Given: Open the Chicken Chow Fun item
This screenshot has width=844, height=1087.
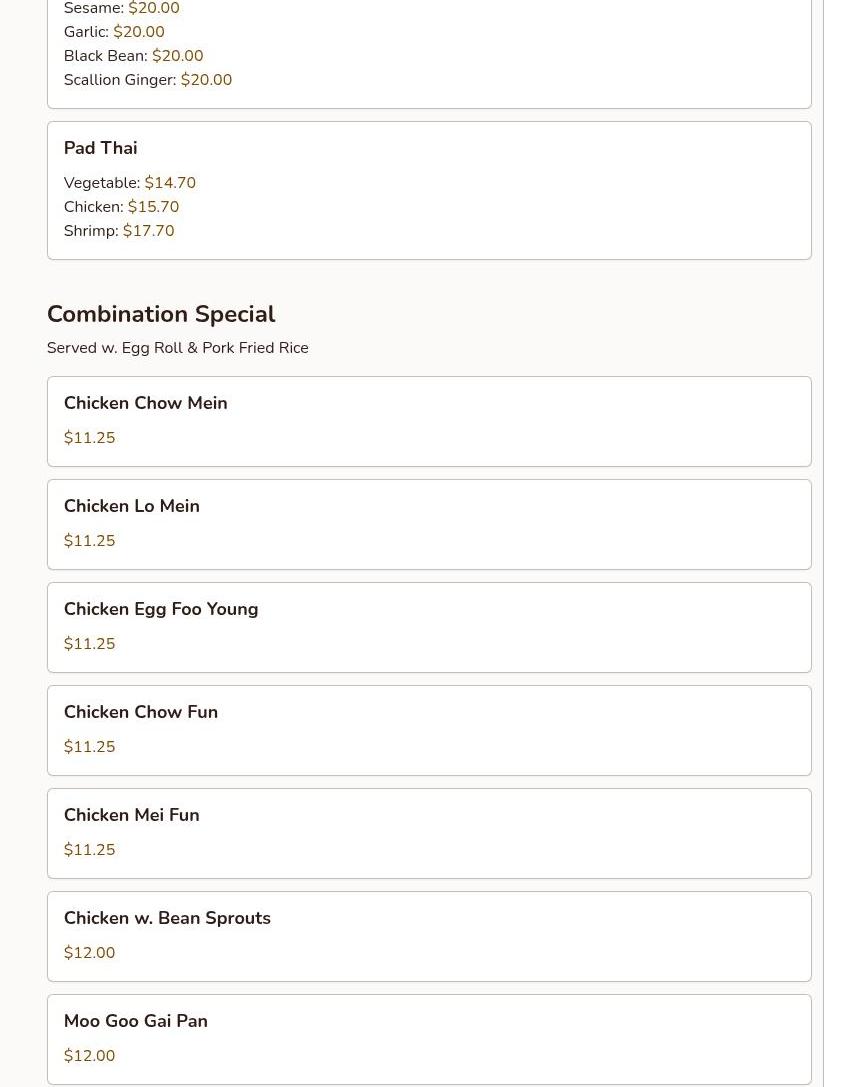Looking at the screenshot, I should click(140, 713).
